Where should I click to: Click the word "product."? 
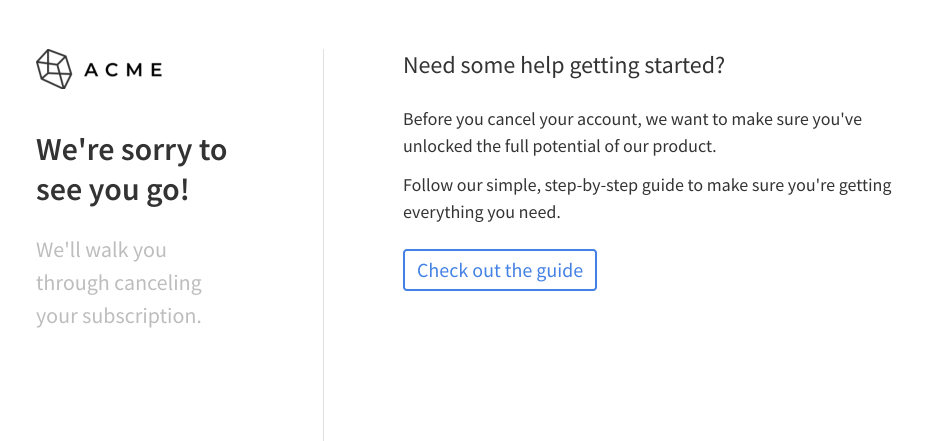(x=685, y=146)
